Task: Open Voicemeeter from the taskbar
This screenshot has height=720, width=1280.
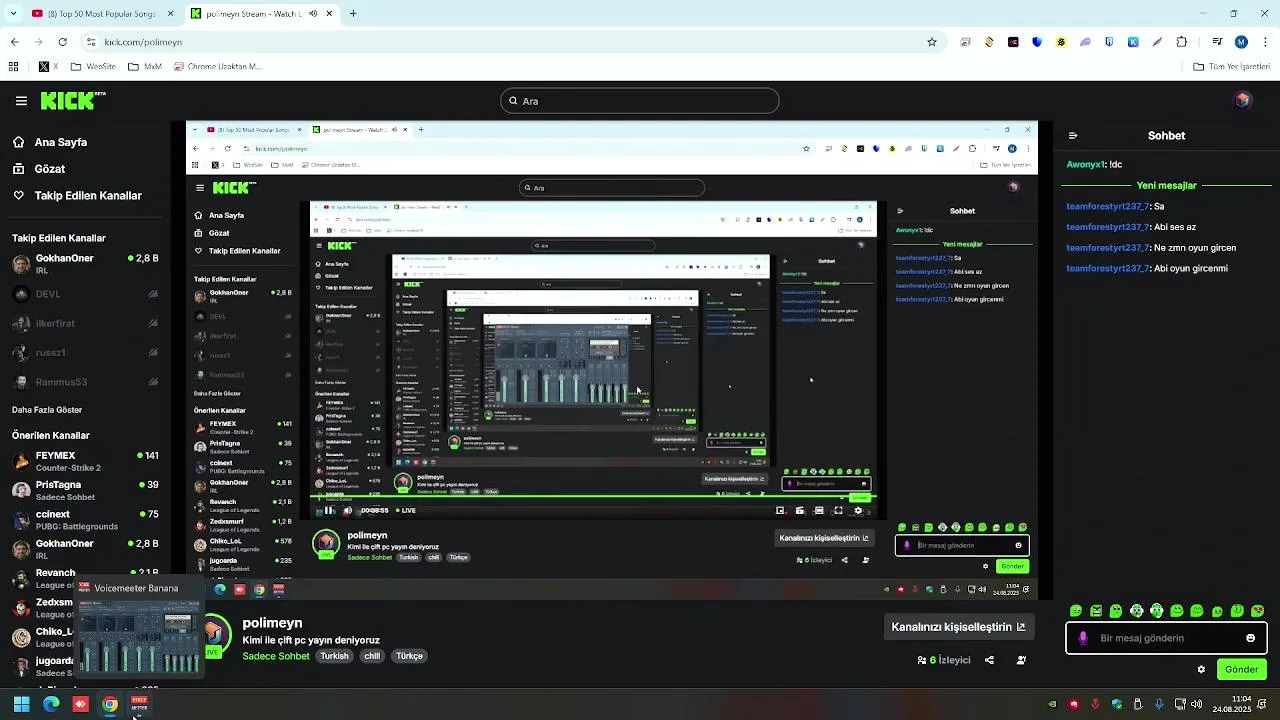Action: pos(139,704)
